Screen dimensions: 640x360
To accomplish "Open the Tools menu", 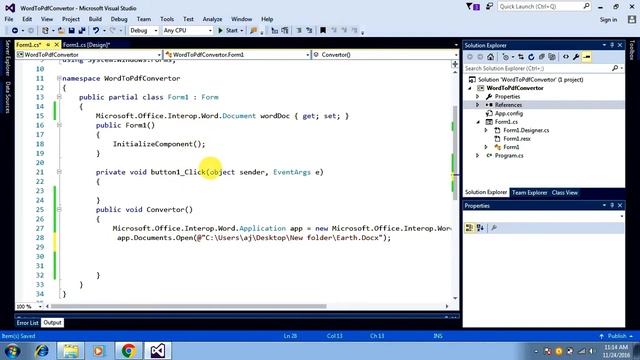I will (x=167, y=19).
